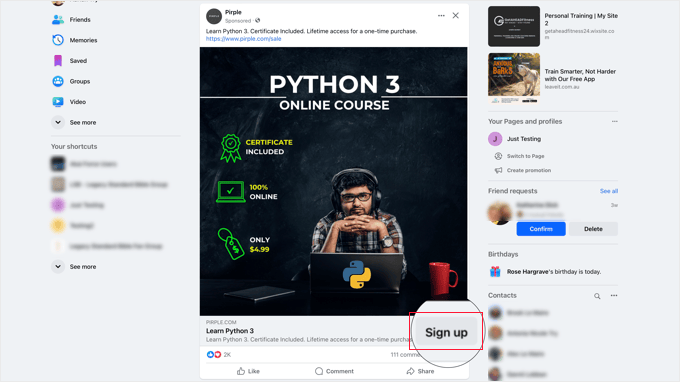
Task: Open the Groups icon in sidebar
Action: pos(58,81)
